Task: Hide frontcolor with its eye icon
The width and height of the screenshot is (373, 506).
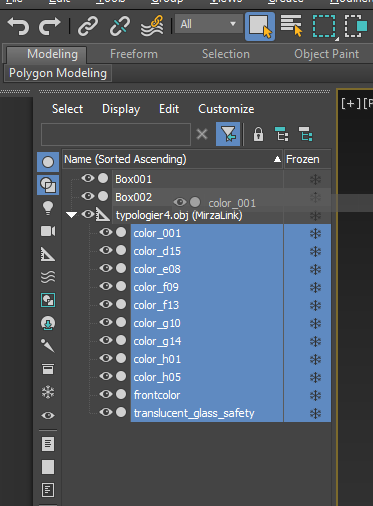Action: [x=106, y=394]
